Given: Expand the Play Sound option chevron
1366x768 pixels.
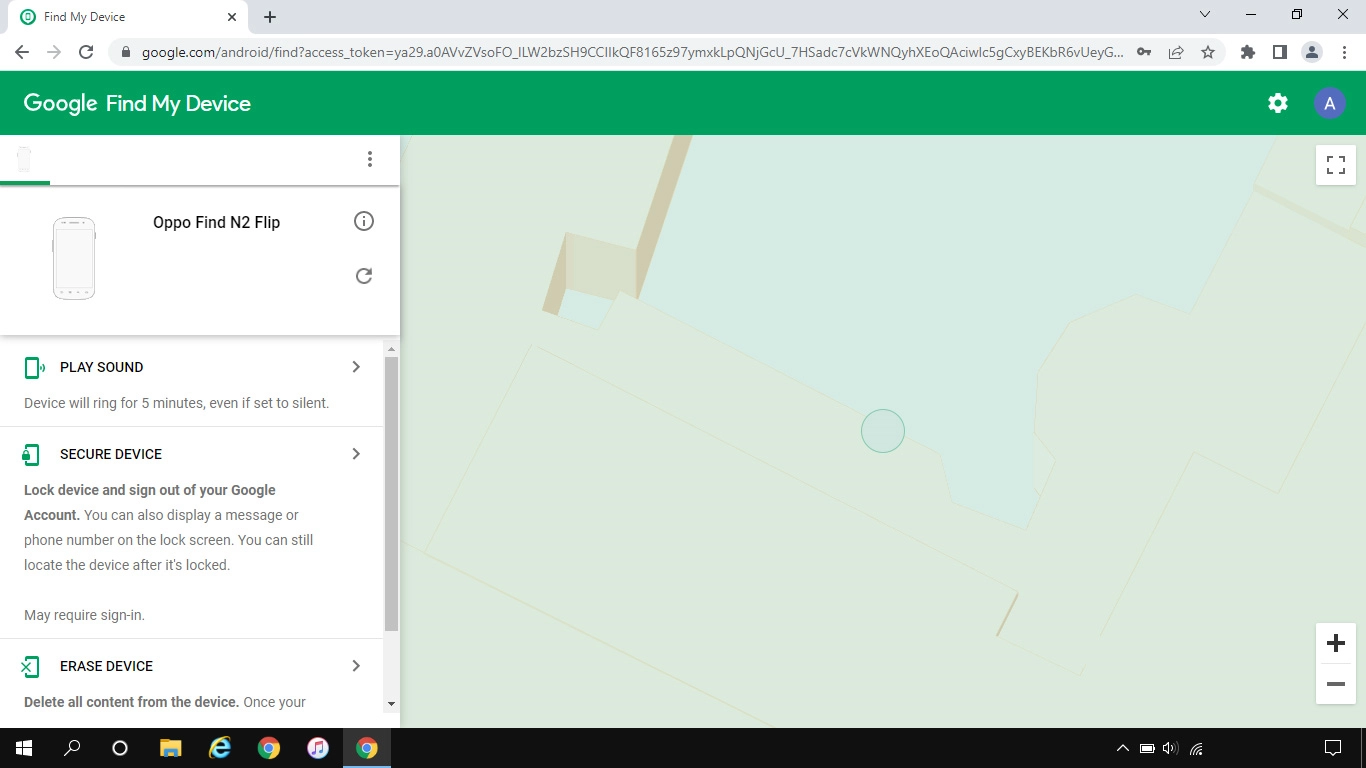Looking at the screenshot, I should coord(356,367).
